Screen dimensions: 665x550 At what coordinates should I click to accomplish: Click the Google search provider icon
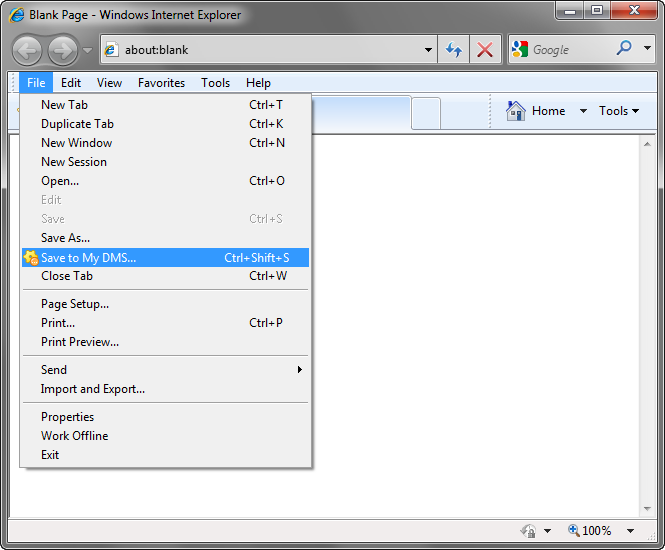point(520,49)
